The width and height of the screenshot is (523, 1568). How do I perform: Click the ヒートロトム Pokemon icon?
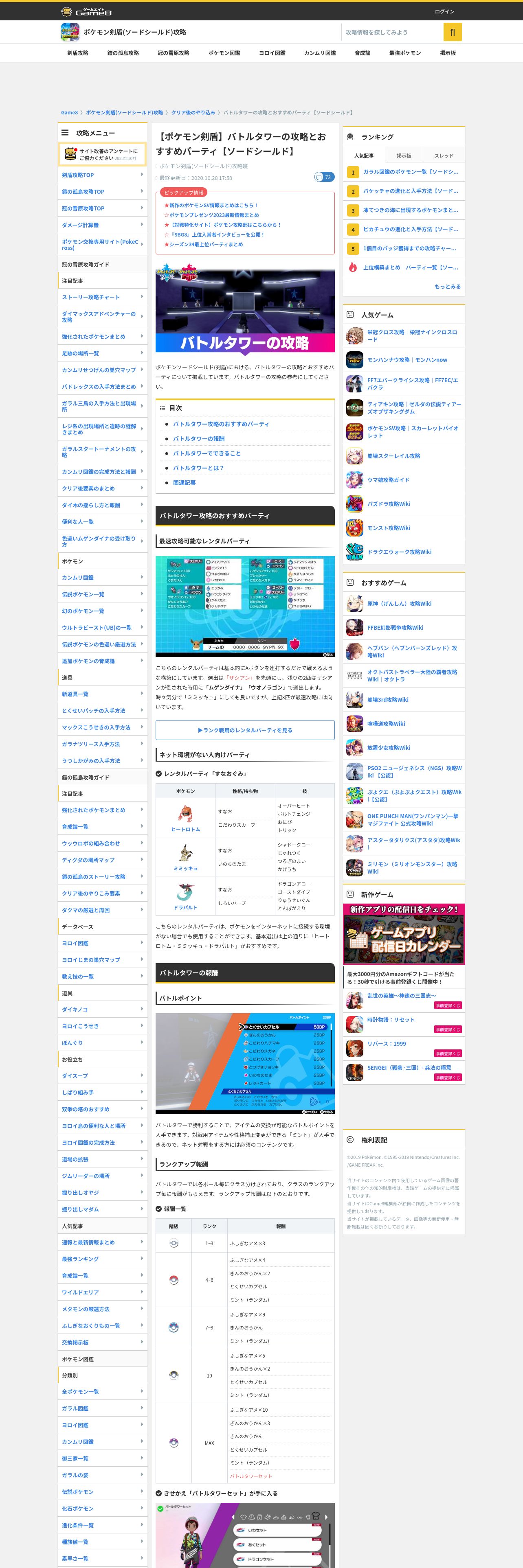(x=185, y=813)
